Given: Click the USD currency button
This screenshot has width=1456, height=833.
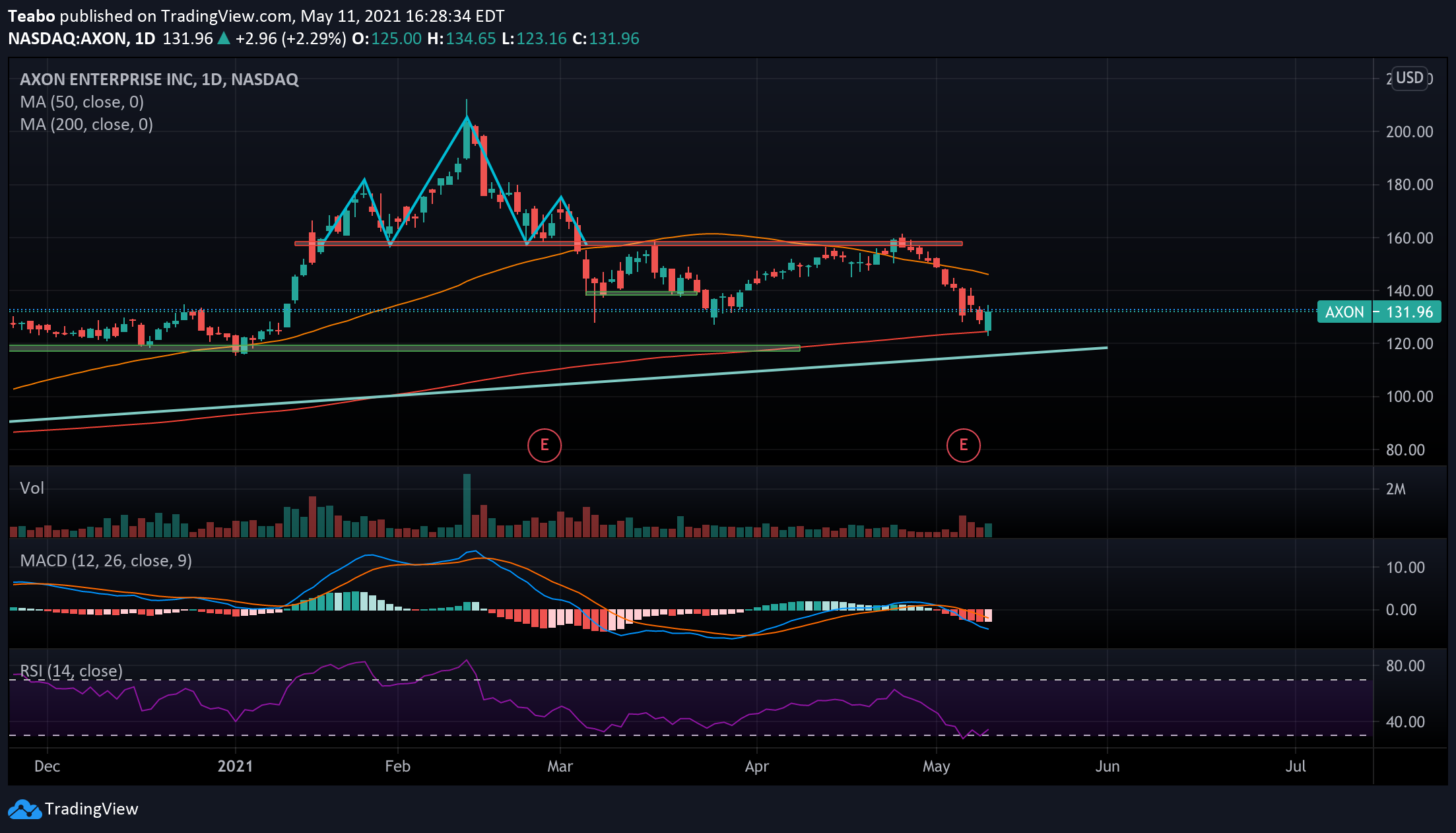Looking at the screenshot, I should pos(1409,78).
